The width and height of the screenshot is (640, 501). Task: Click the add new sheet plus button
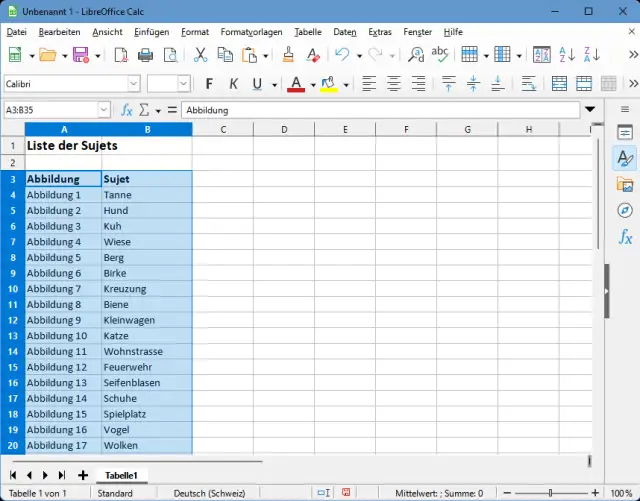pyautogui.click(x=82, y=475)
